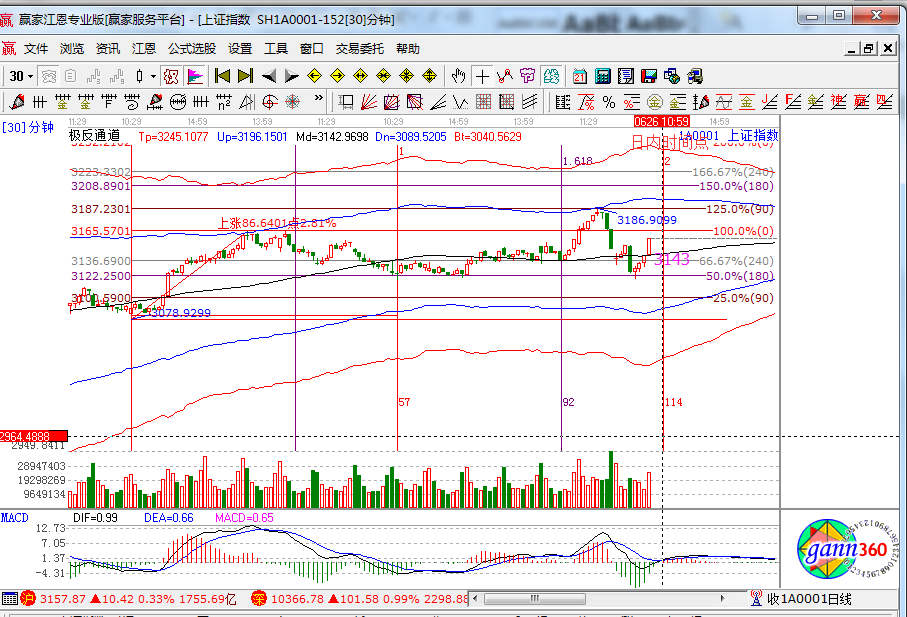Select the Gann square box tool

[x=392, y=102]
